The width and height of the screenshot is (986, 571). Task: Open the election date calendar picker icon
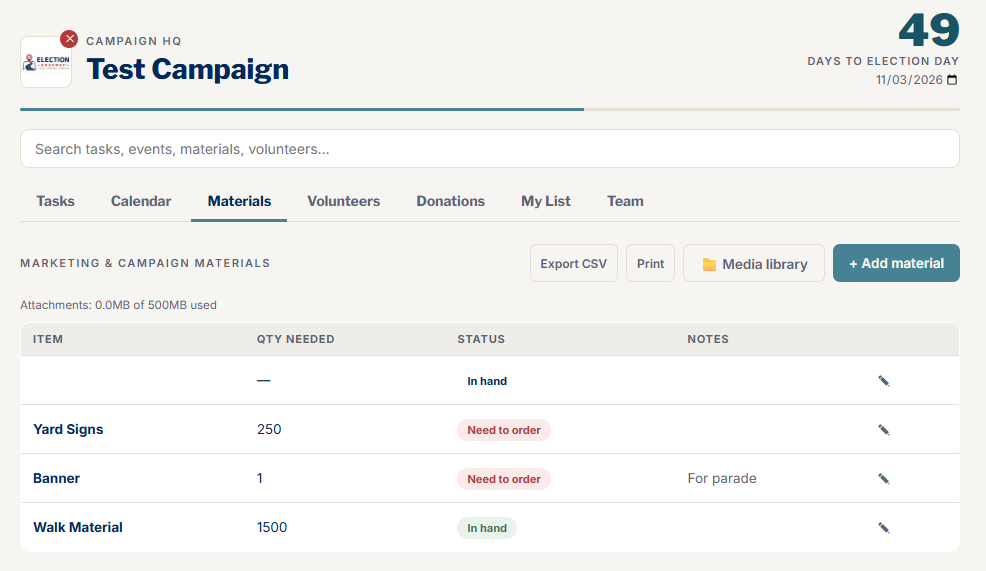952,80
